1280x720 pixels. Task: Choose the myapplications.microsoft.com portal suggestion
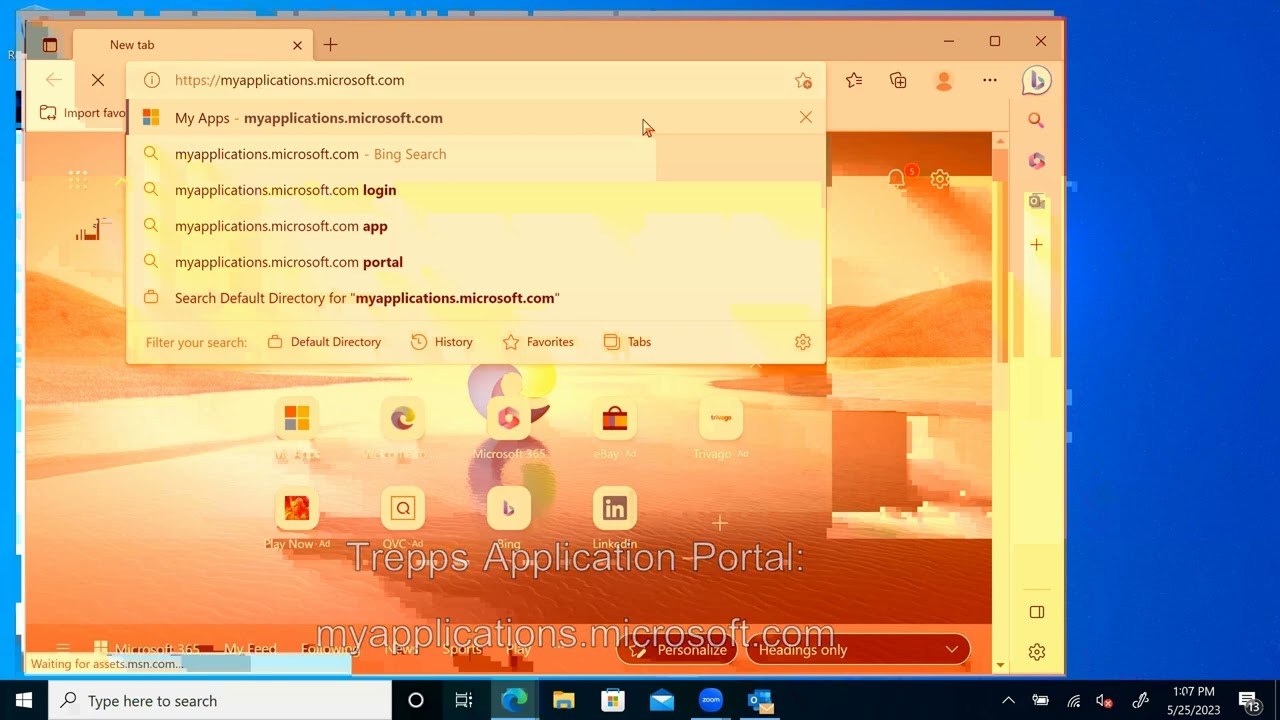[476, 262]
